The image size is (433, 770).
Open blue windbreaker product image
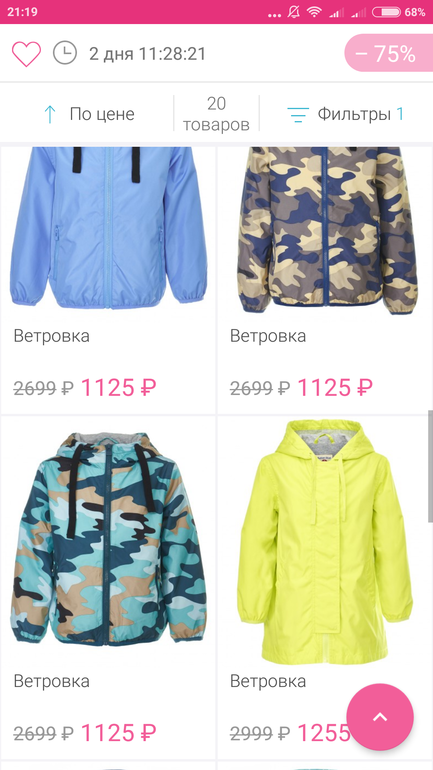point(108,228)
